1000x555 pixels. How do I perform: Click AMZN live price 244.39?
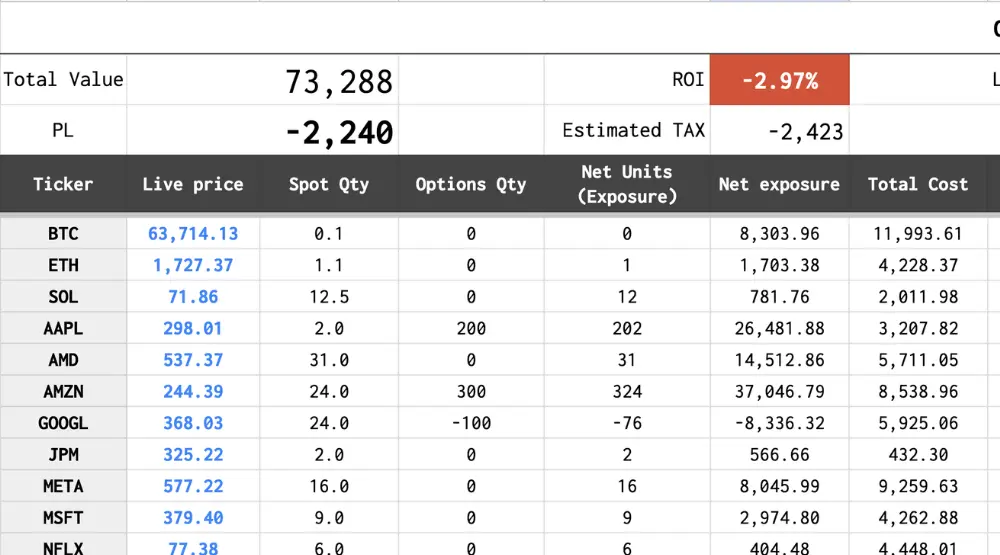[193, 391]
